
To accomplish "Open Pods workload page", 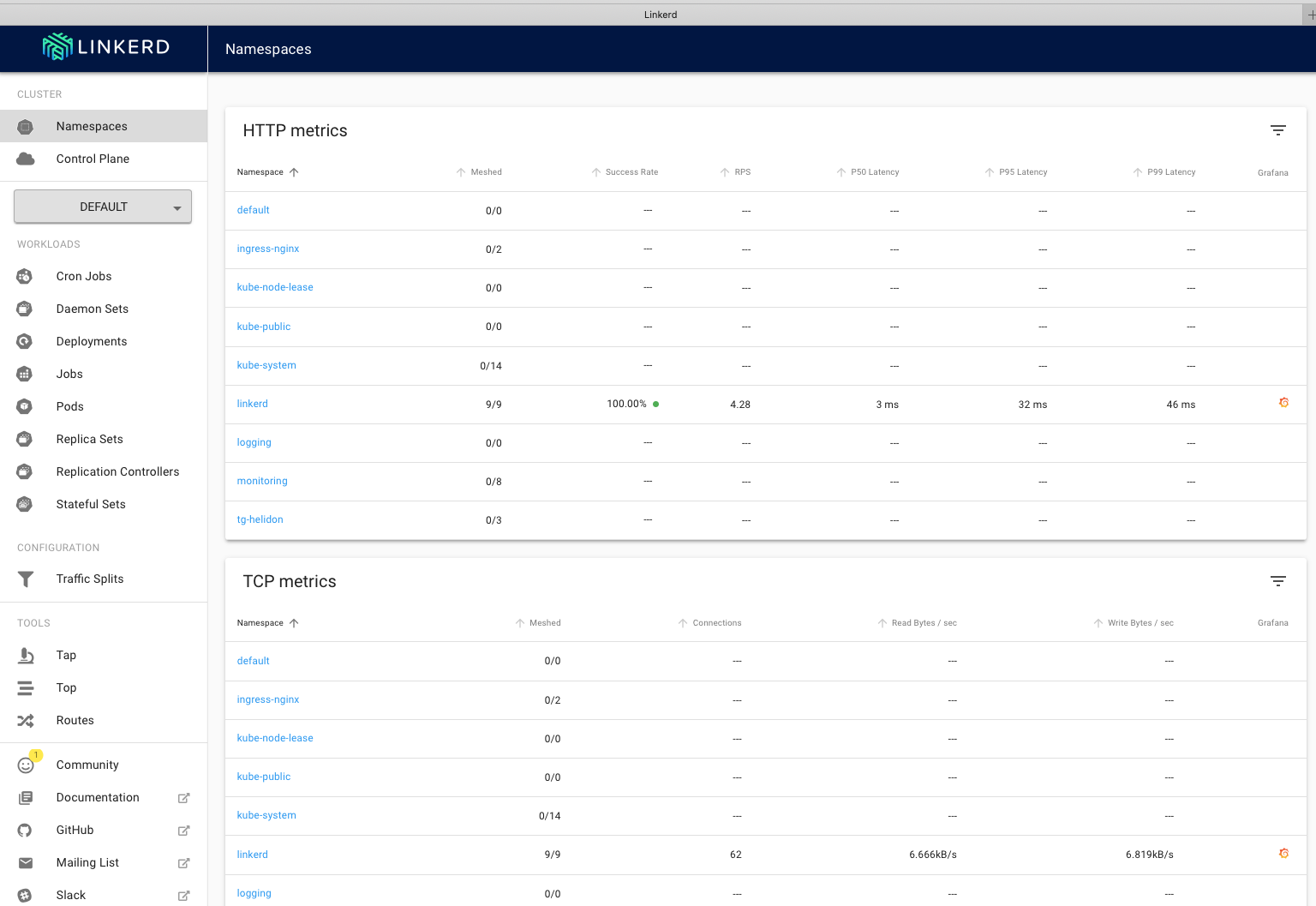I will (x=104, y=406).
